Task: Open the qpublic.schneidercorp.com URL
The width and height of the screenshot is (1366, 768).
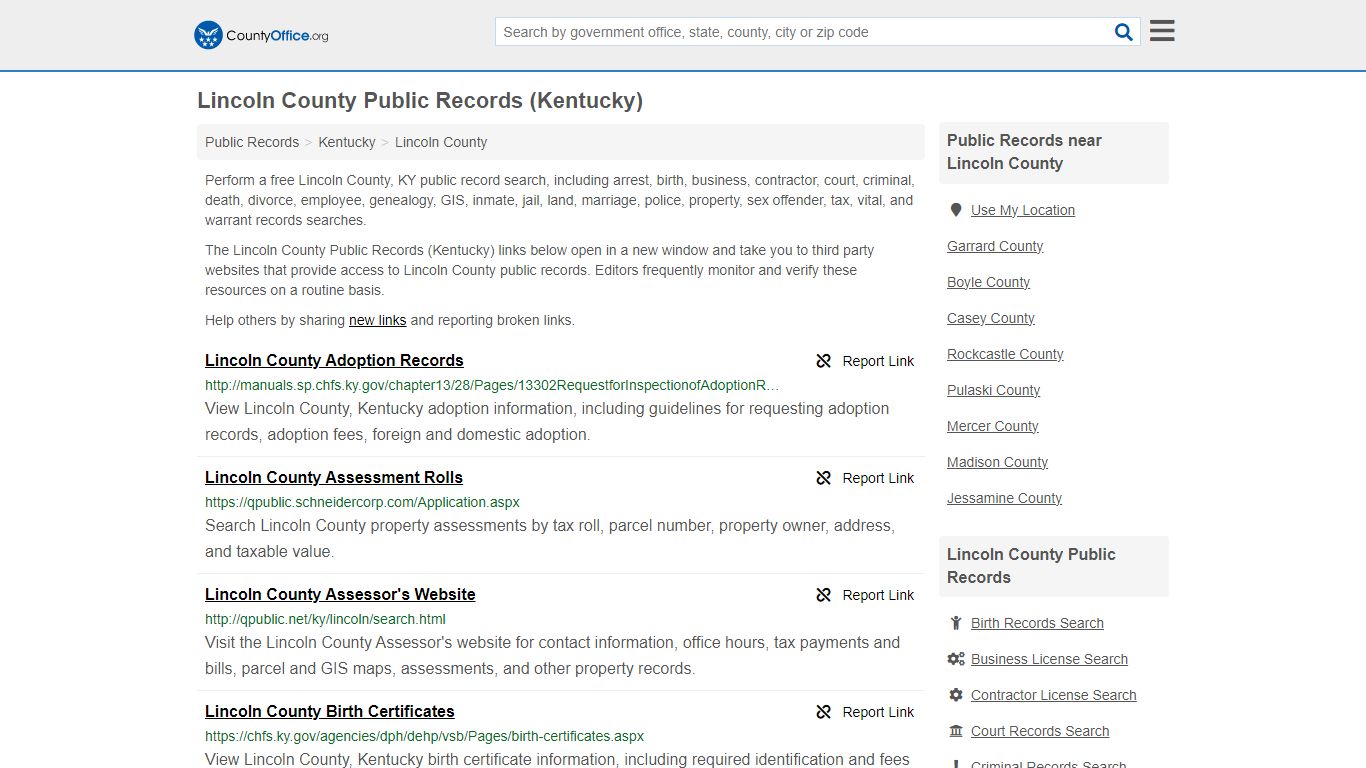Action: (x=362, y=502)
